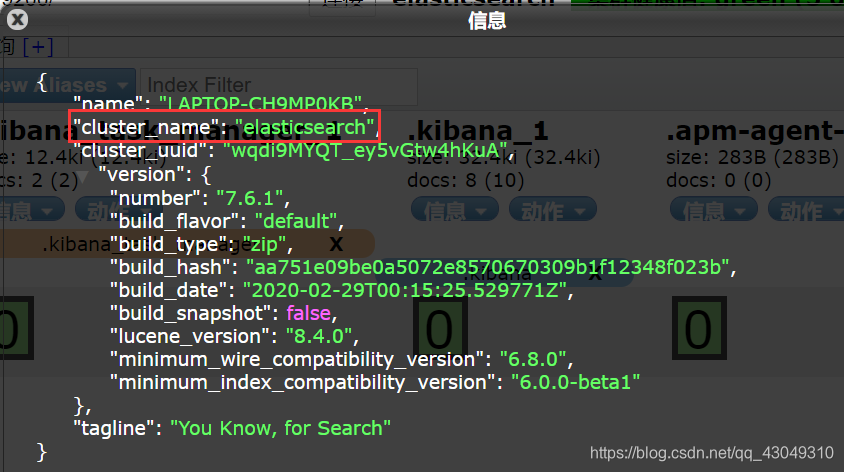
Task: Select the build_hash value string
Action: pos(488,267)
